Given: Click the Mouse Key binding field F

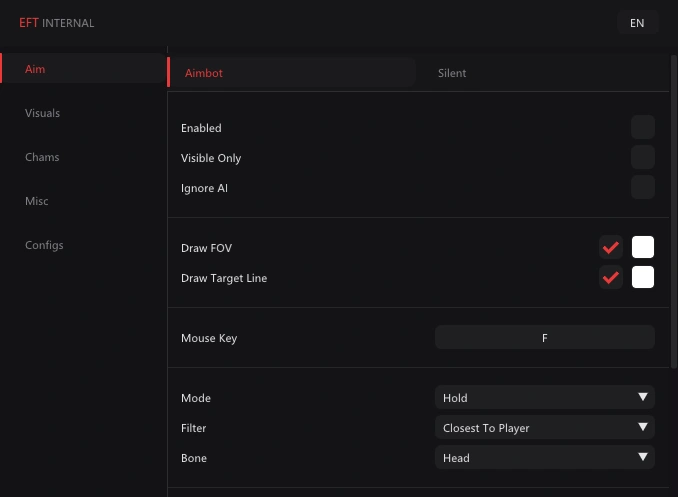Looking at the screenshot, I should [545, 338].
